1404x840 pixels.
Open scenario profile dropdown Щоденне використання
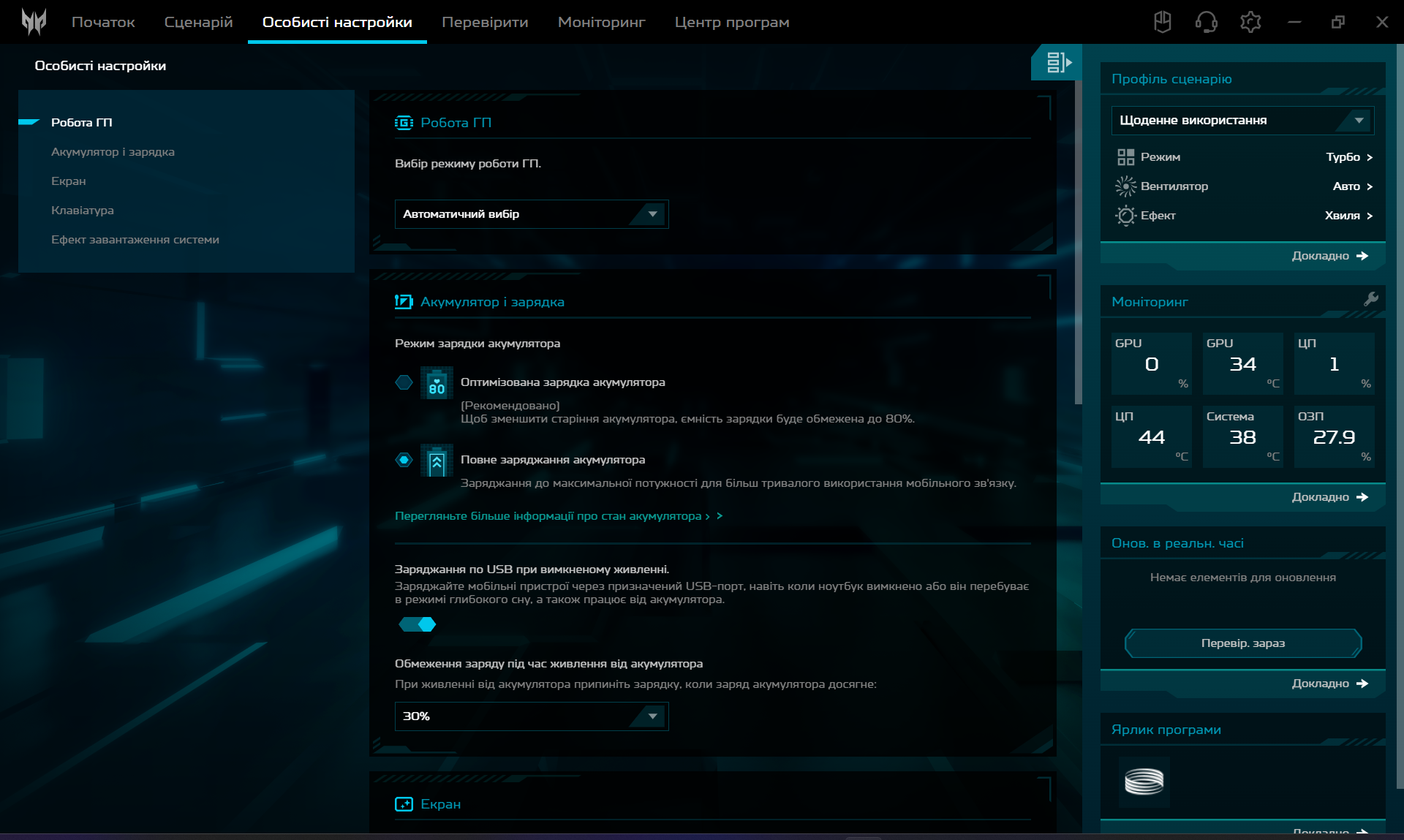point(1242,121)
